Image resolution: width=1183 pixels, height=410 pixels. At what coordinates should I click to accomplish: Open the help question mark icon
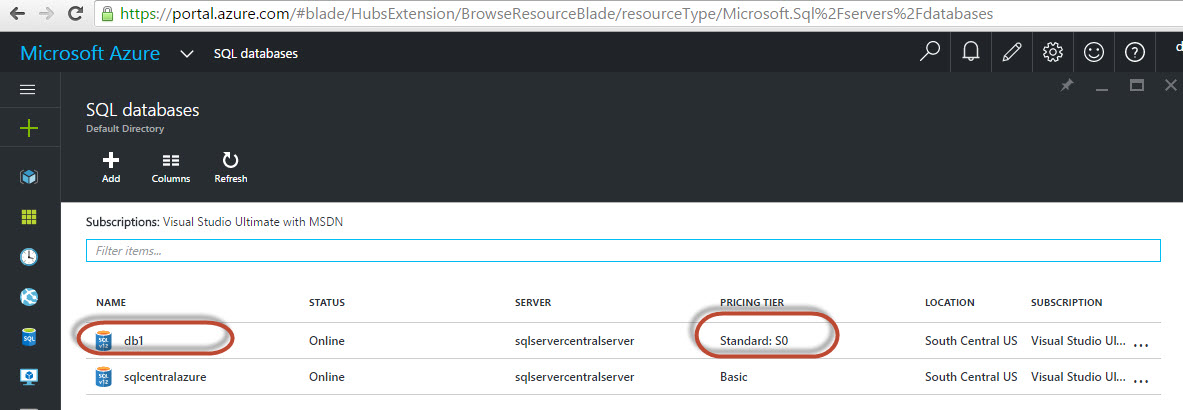click(1134, 52)
